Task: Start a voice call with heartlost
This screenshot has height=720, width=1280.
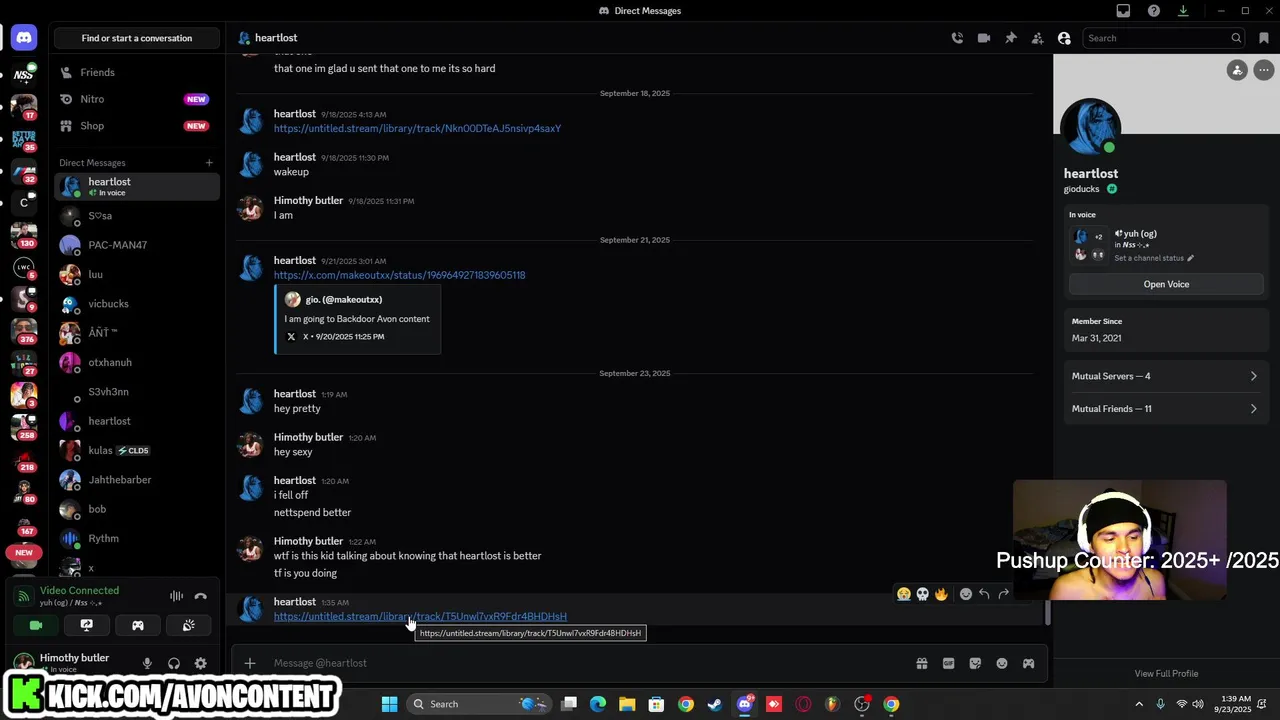Action: 957,38
